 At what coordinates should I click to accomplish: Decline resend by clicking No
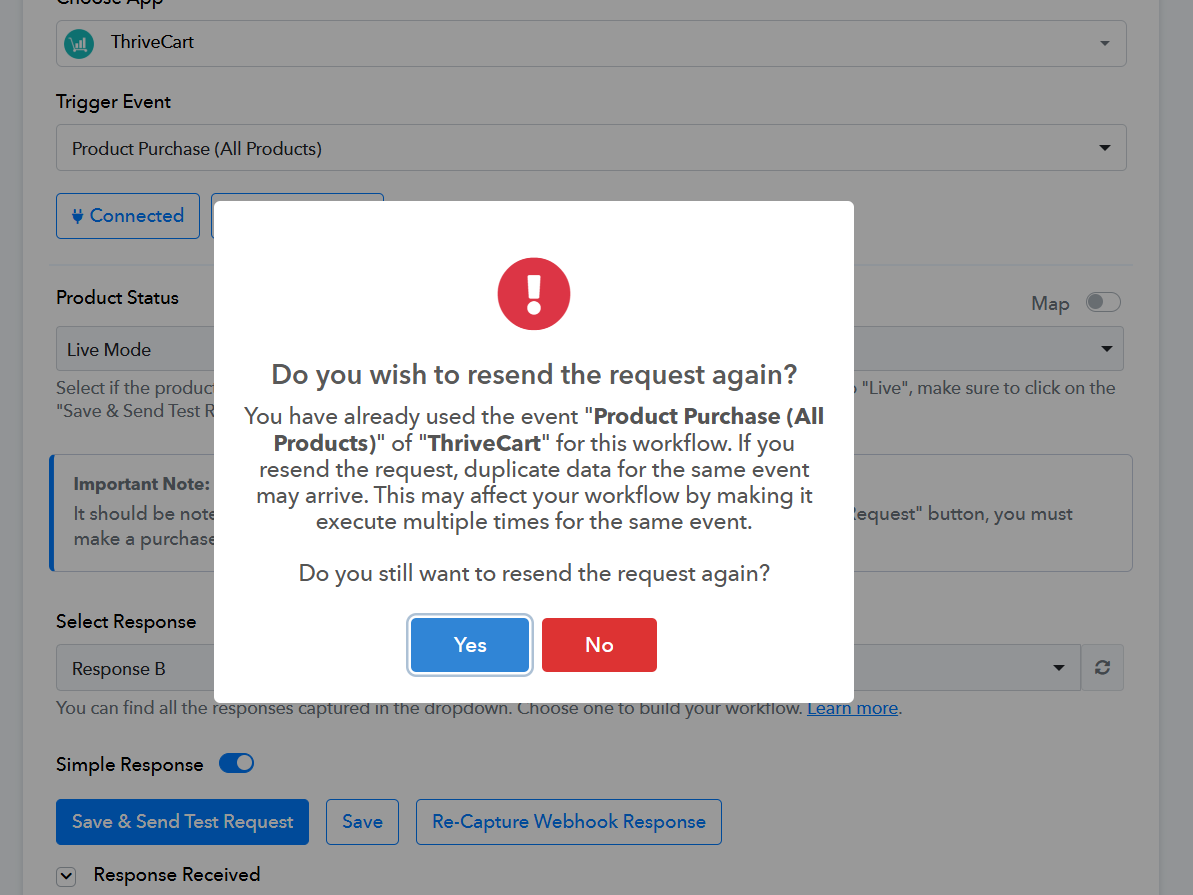click(x=599, y=645)
